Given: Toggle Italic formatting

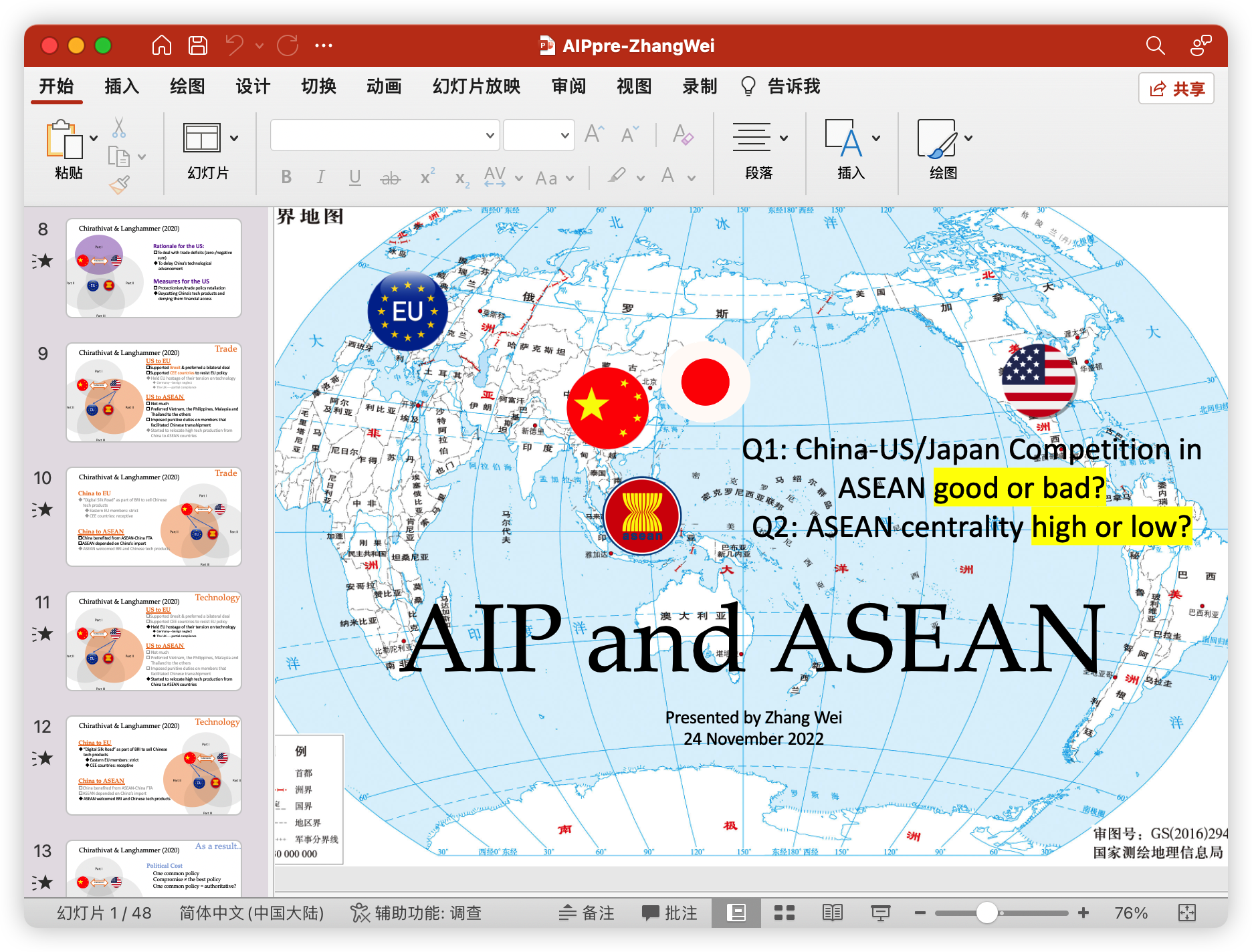Looking at the screenshot, I should (321, 177).
